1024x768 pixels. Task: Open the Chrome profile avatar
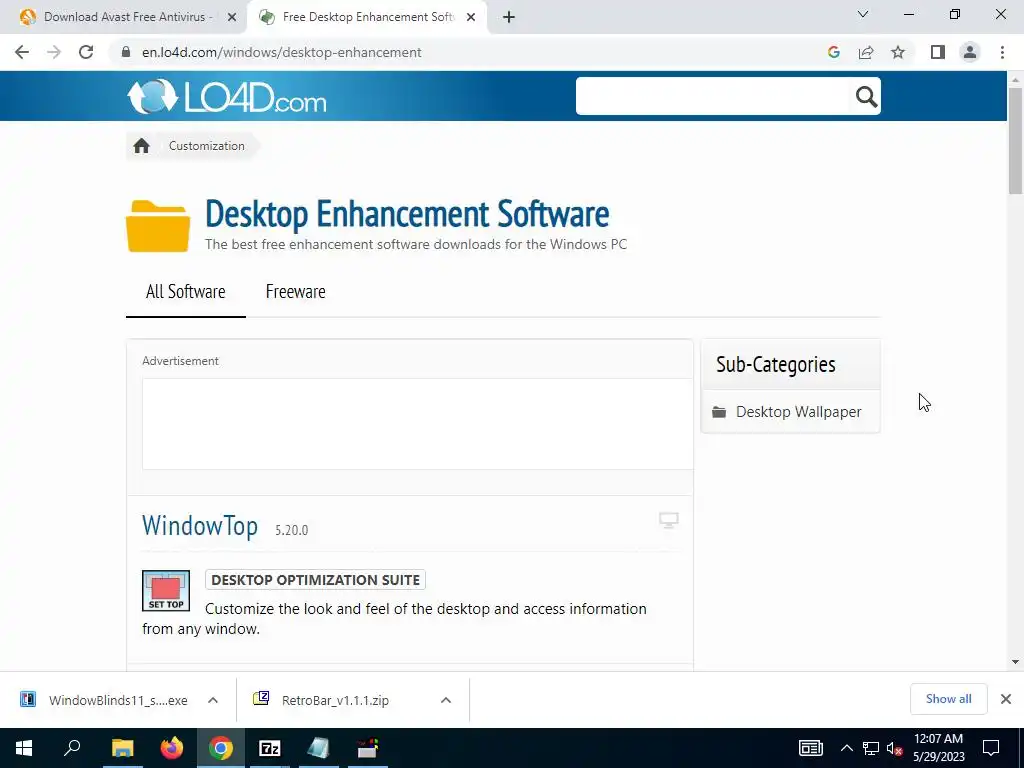(970, 52)
